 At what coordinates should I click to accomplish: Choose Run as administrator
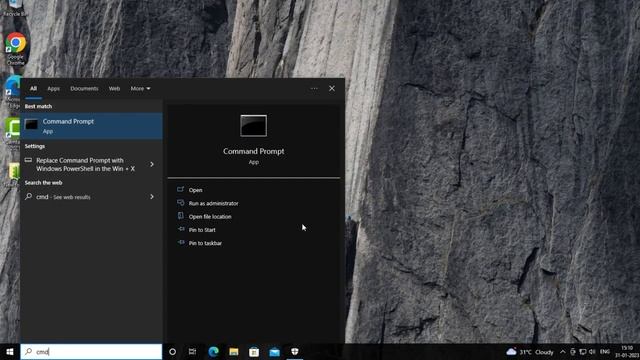(213, 203)
